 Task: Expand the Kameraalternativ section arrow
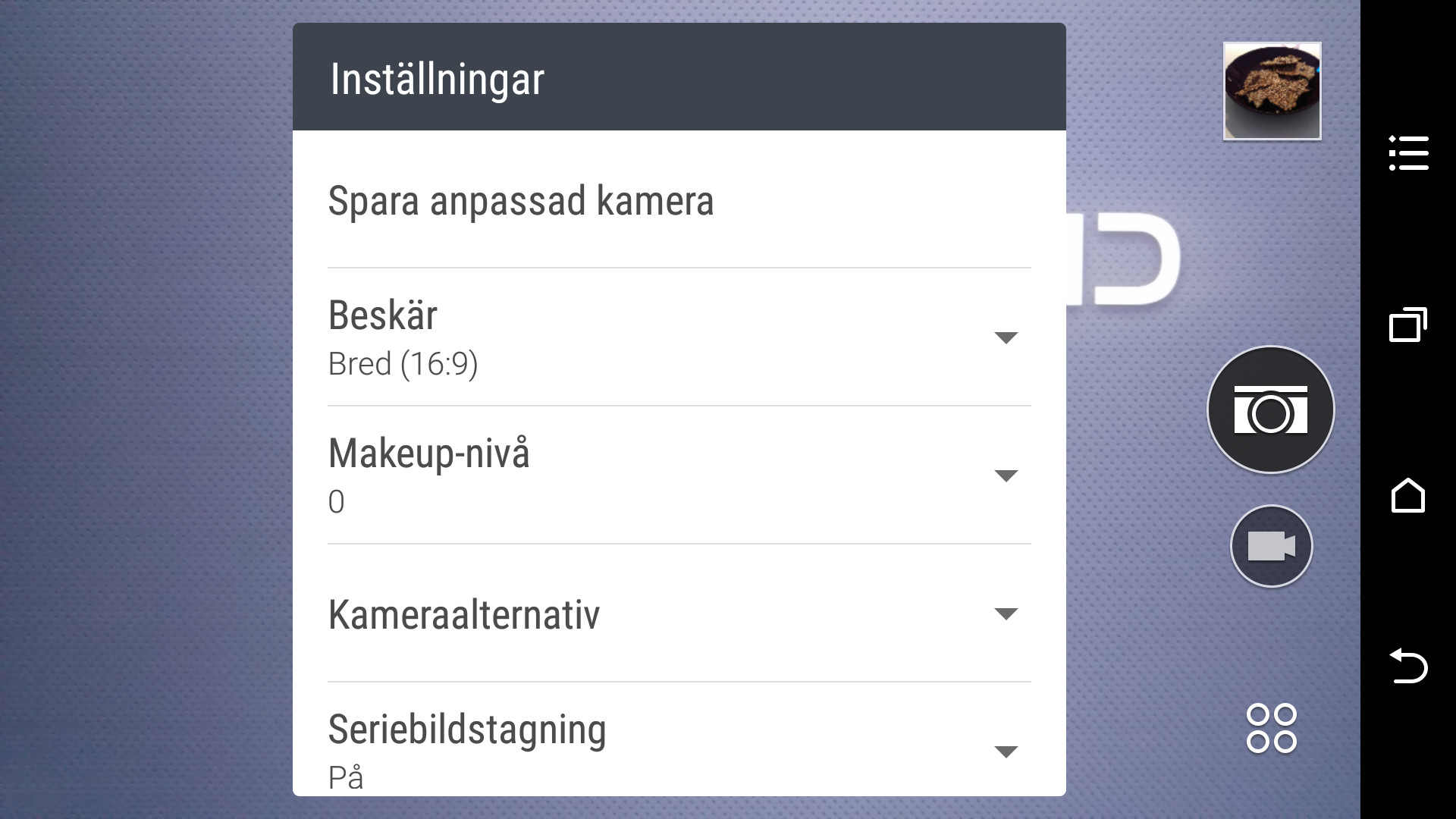point(1006,614)
